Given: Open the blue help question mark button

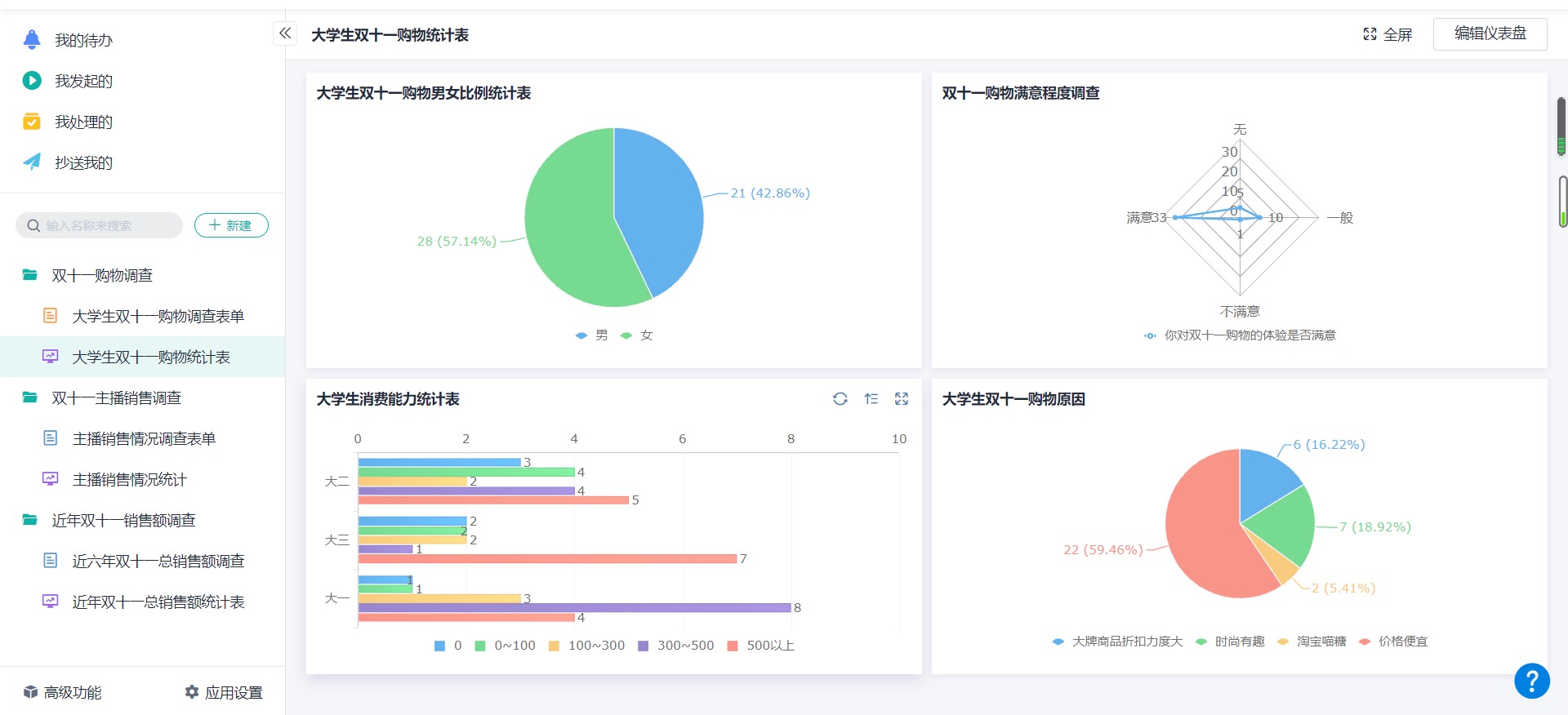Looking at the screenshot, I should [1531, 680].
